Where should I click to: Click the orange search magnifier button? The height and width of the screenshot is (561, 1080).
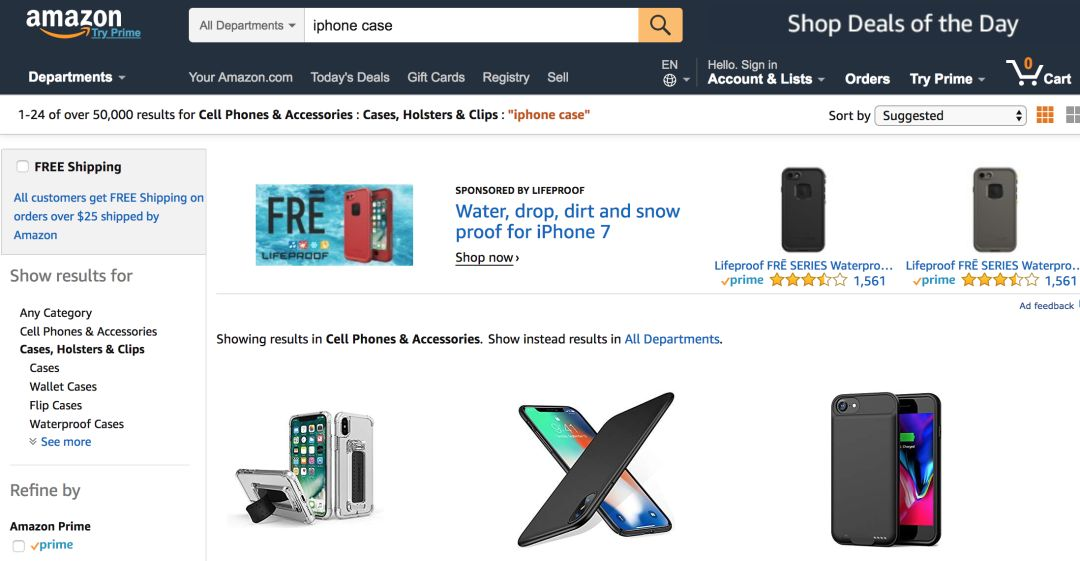[660, 26]
